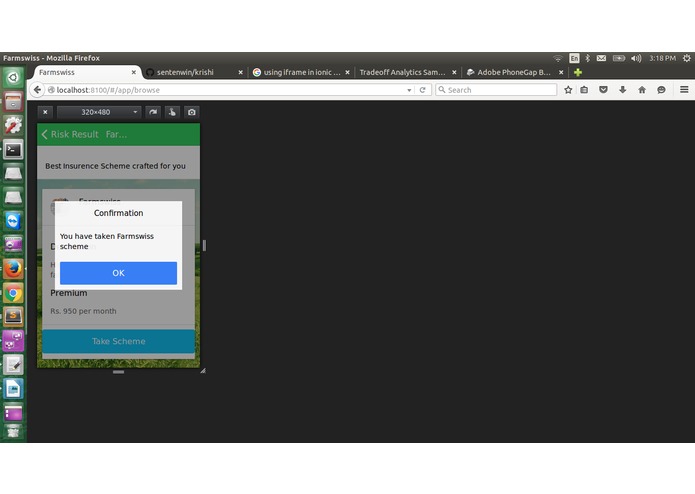Open the Downloads arrow icon
This screenshot has width=695, height=494.
pyautogui.click(x=623, y=90)
